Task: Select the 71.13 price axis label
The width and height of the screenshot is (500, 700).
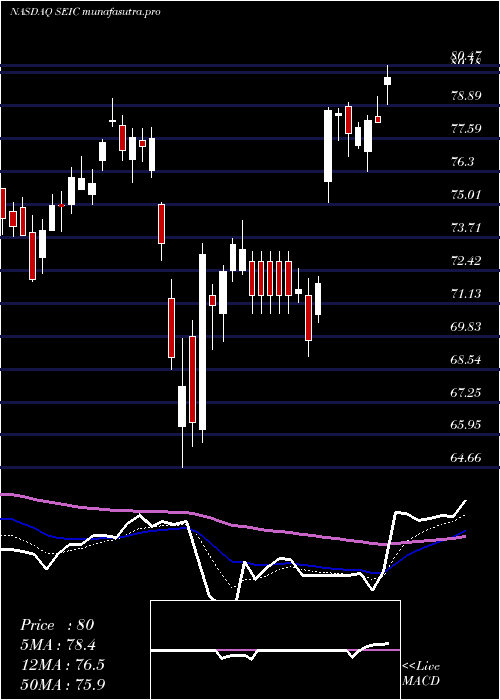Action: [x=467, y=294]
